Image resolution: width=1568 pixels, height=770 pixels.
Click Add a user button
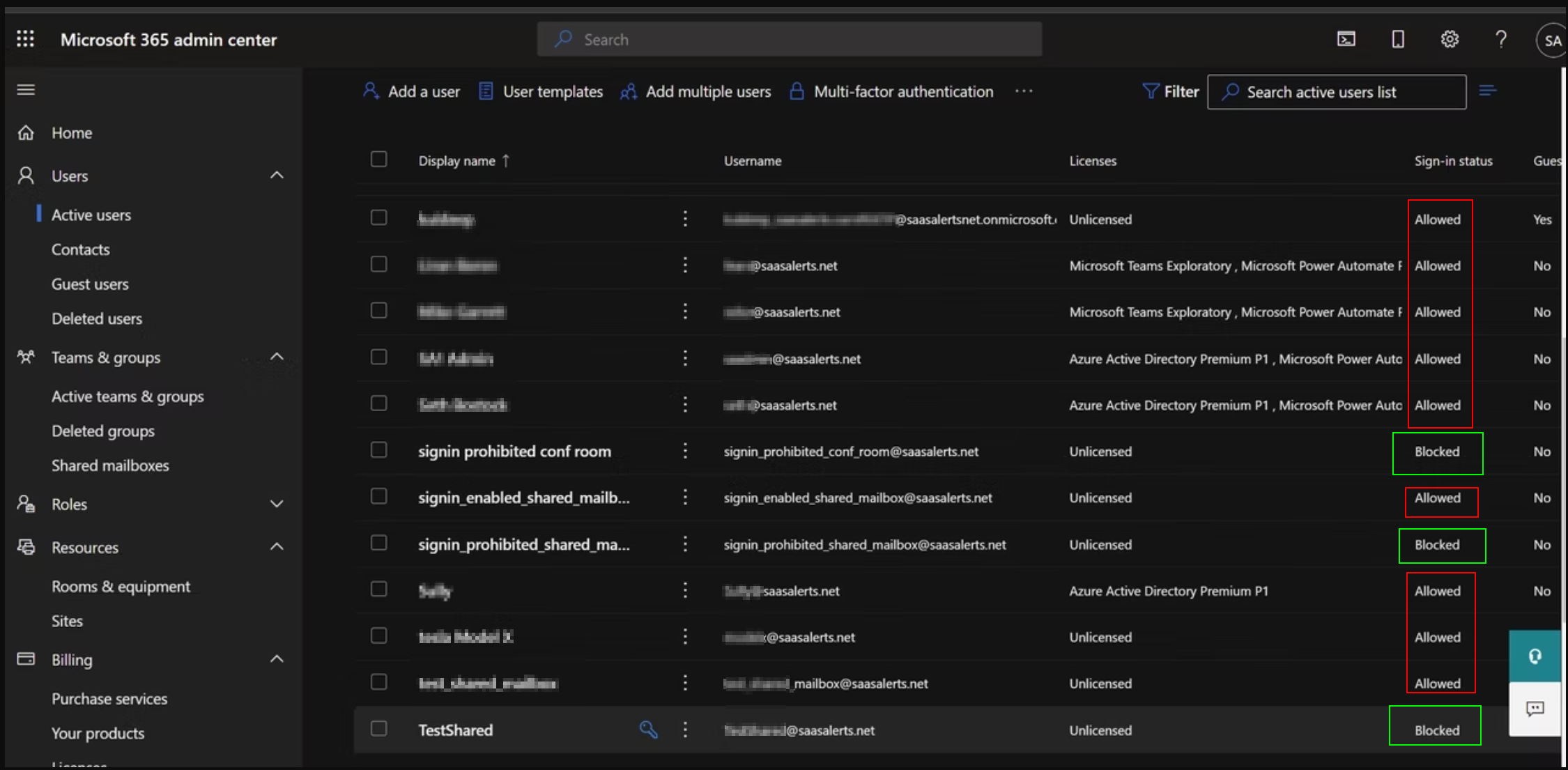[x=411, y=91]
